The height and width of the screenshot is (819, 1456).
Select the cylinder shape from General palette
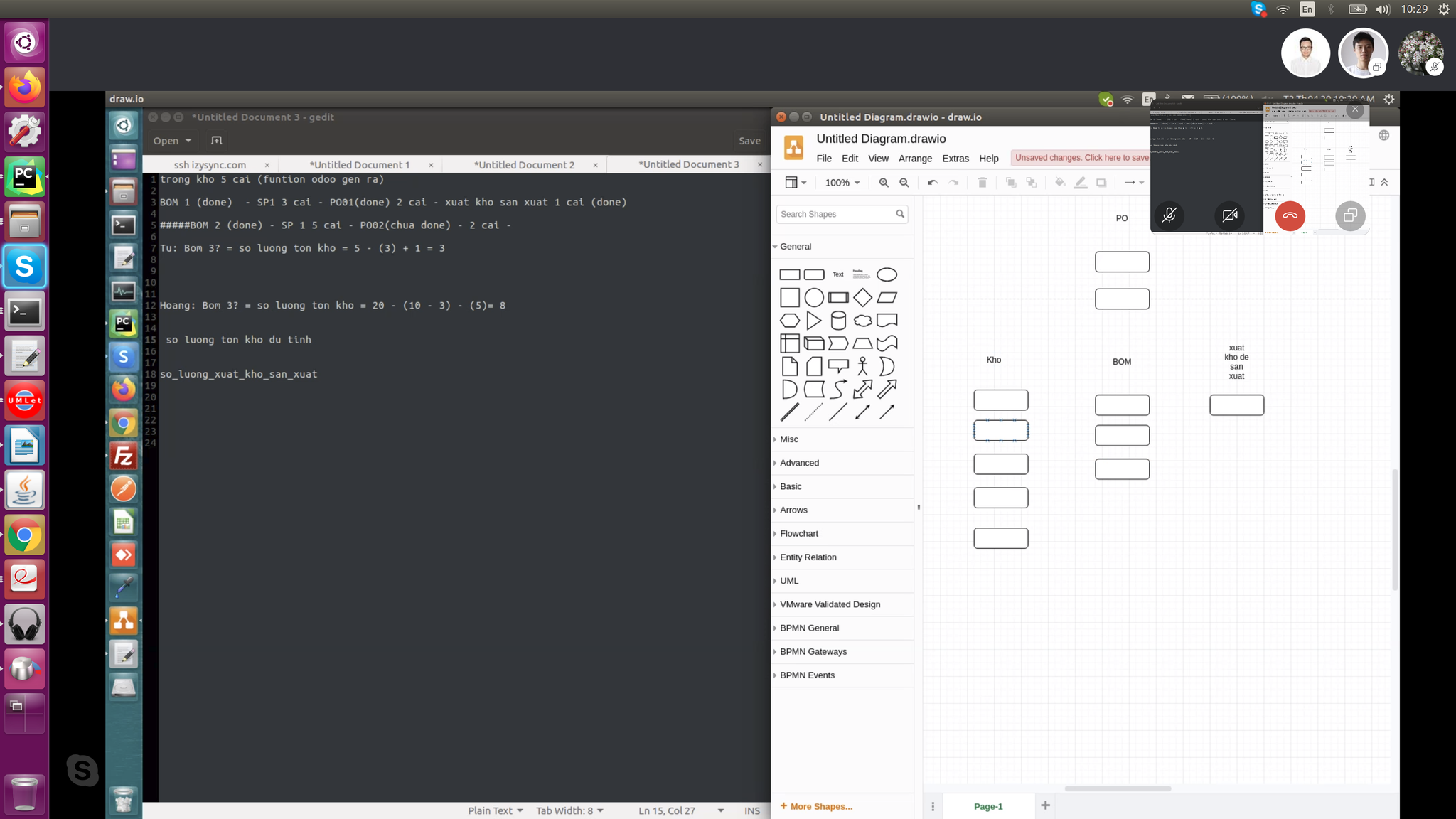coord(838,321)
